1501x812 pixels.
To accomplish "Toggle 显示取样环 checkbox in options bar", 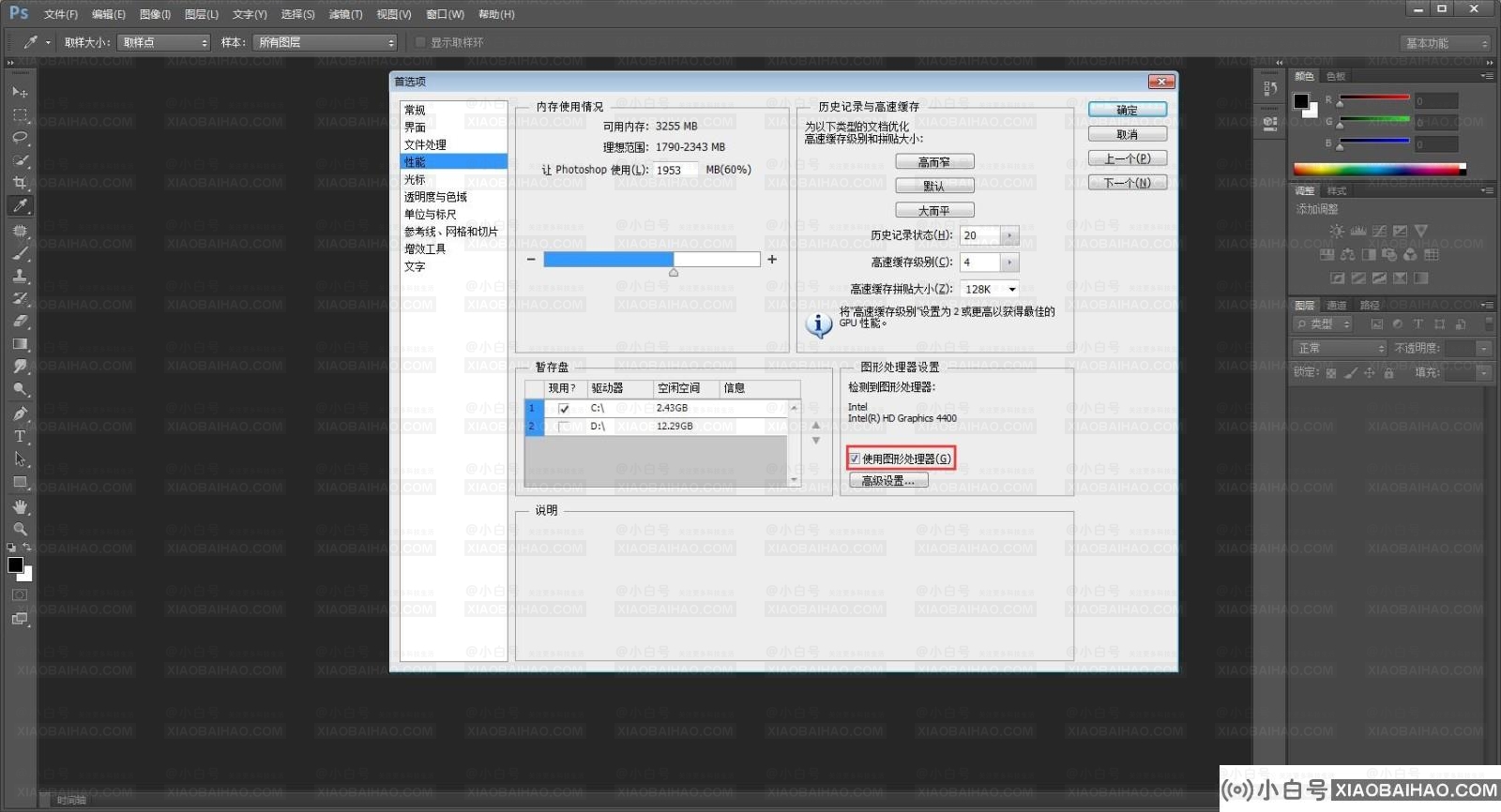I will coord(420,42).
